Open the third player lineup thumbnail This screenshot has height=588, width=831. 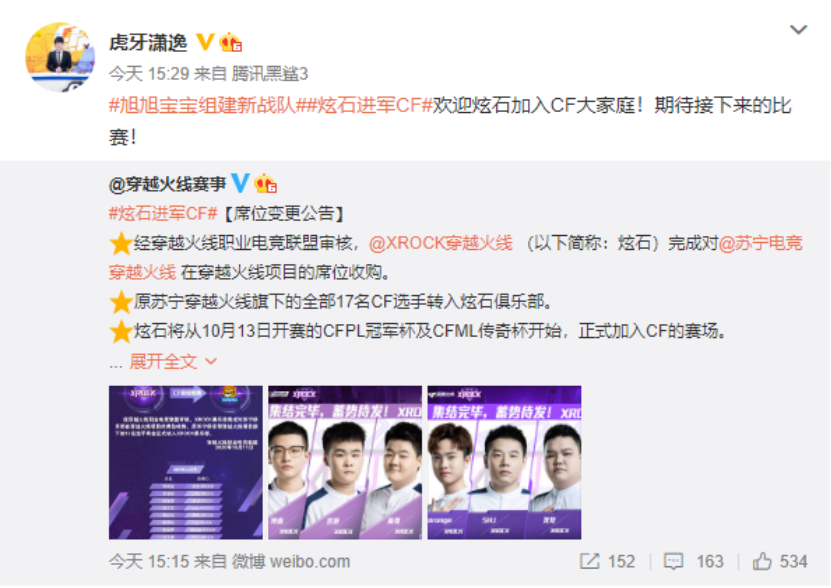click(505, 462)
